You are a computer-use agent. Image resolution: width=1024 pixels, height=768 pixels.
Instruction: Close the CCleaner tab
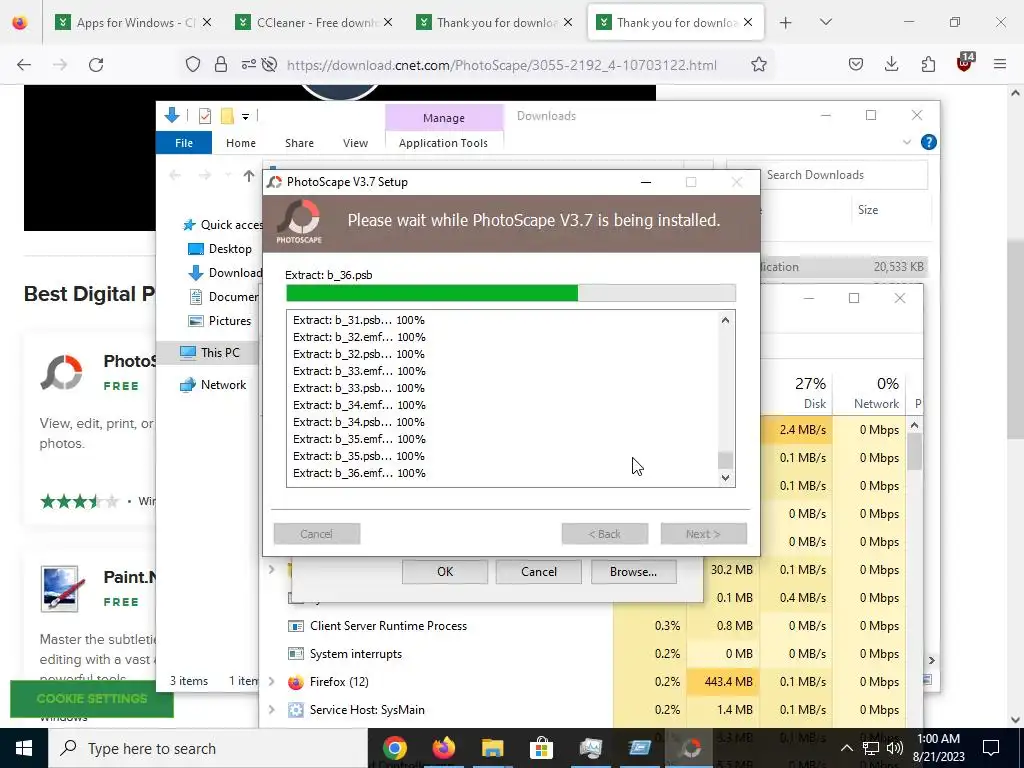pyautogui.click(x=388, y=23)
